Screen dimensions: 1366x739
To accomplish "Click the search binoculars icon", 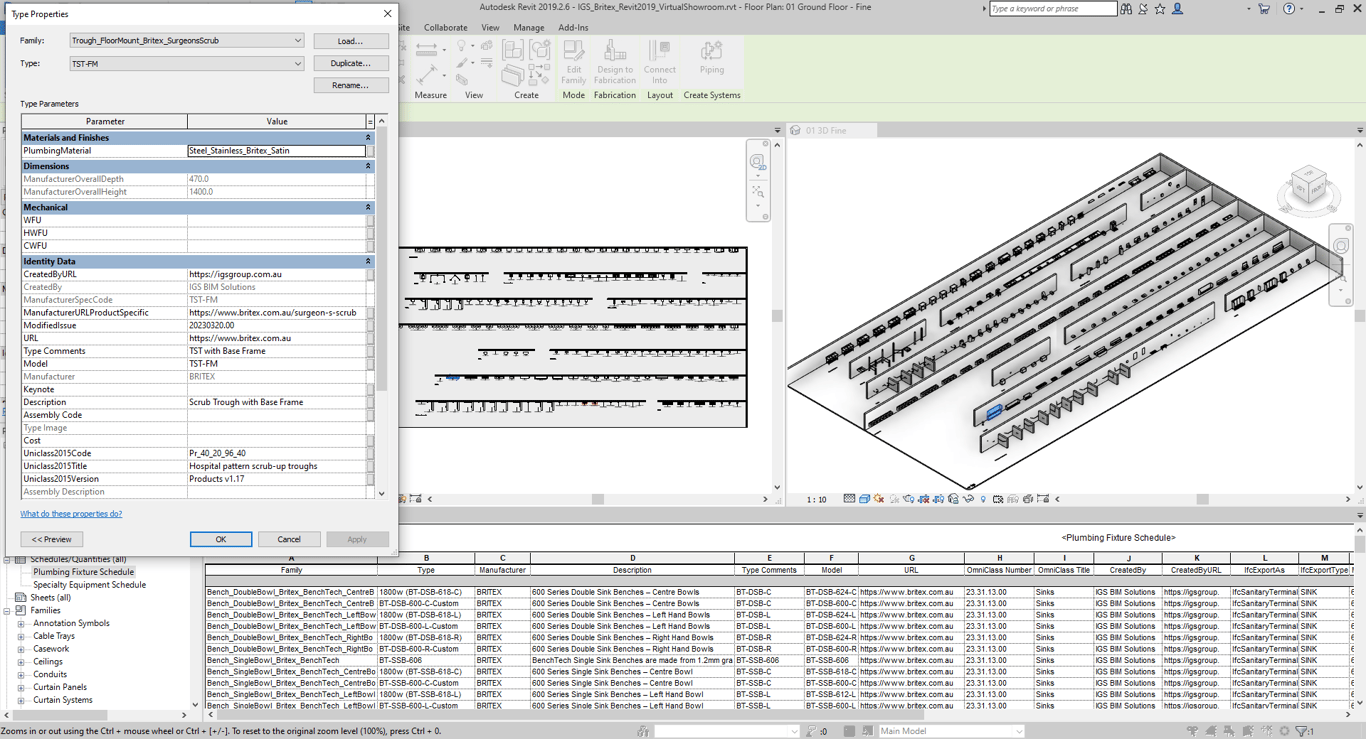I will pyautogui.click(x=1126, y=9).
